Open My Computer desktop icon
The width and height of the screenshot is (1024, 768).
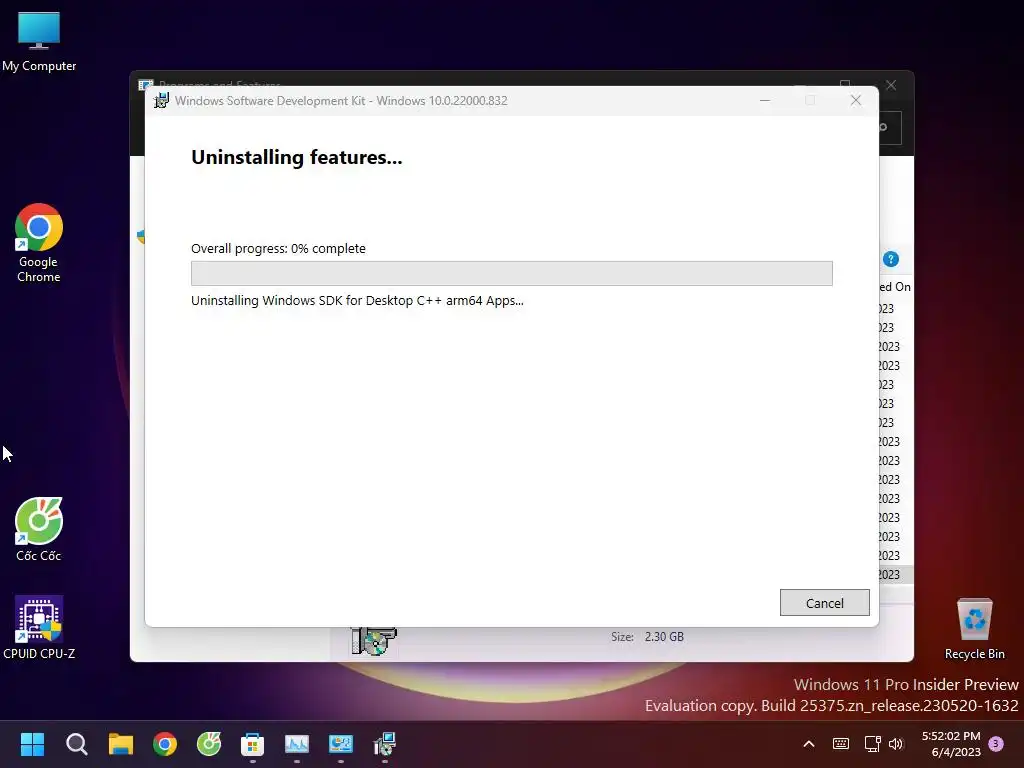point(39,42)
